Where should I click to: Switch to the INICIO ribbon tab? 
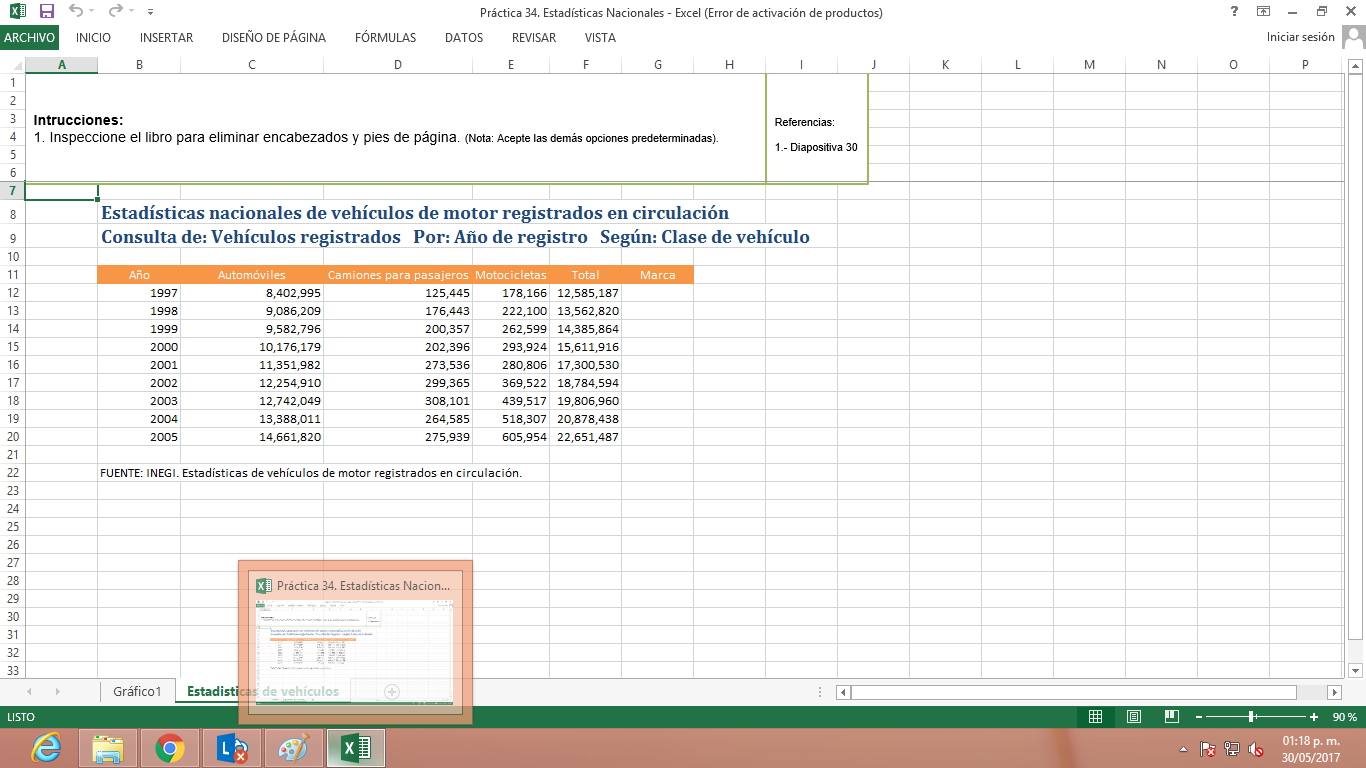pos(93,38)
